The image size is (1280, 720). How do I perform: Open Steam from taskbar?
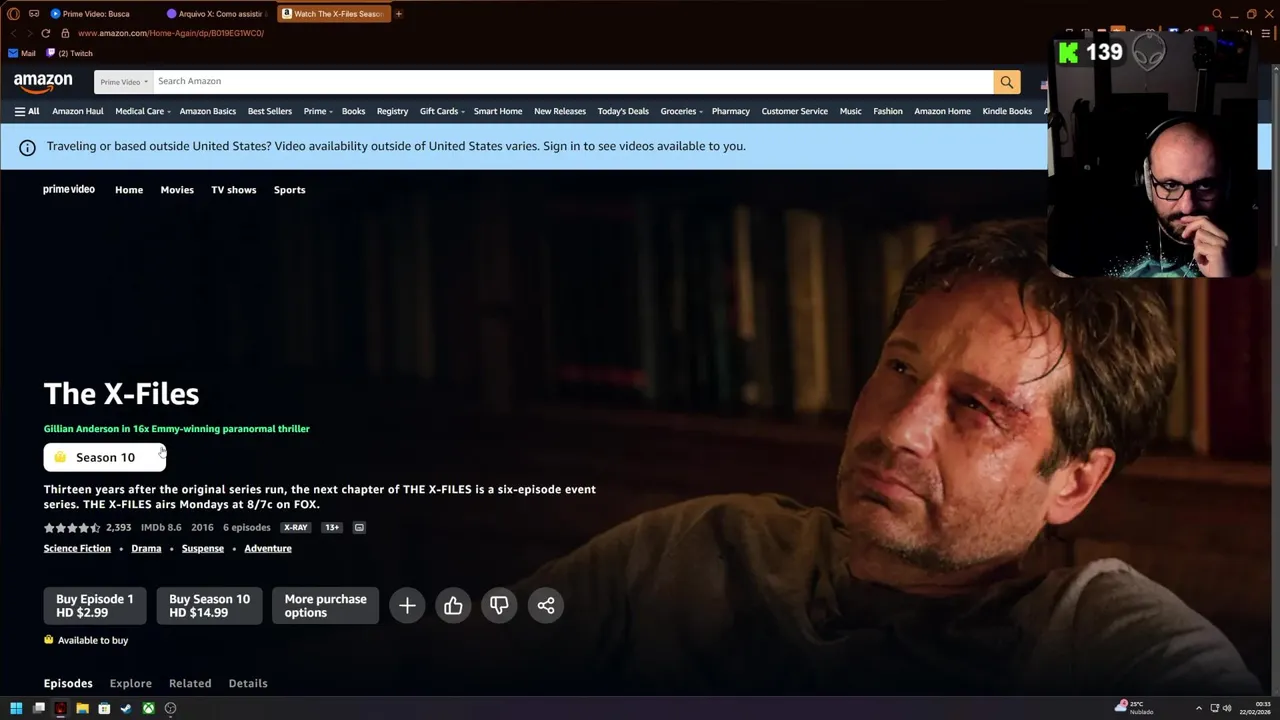click(x=126, y=708)
